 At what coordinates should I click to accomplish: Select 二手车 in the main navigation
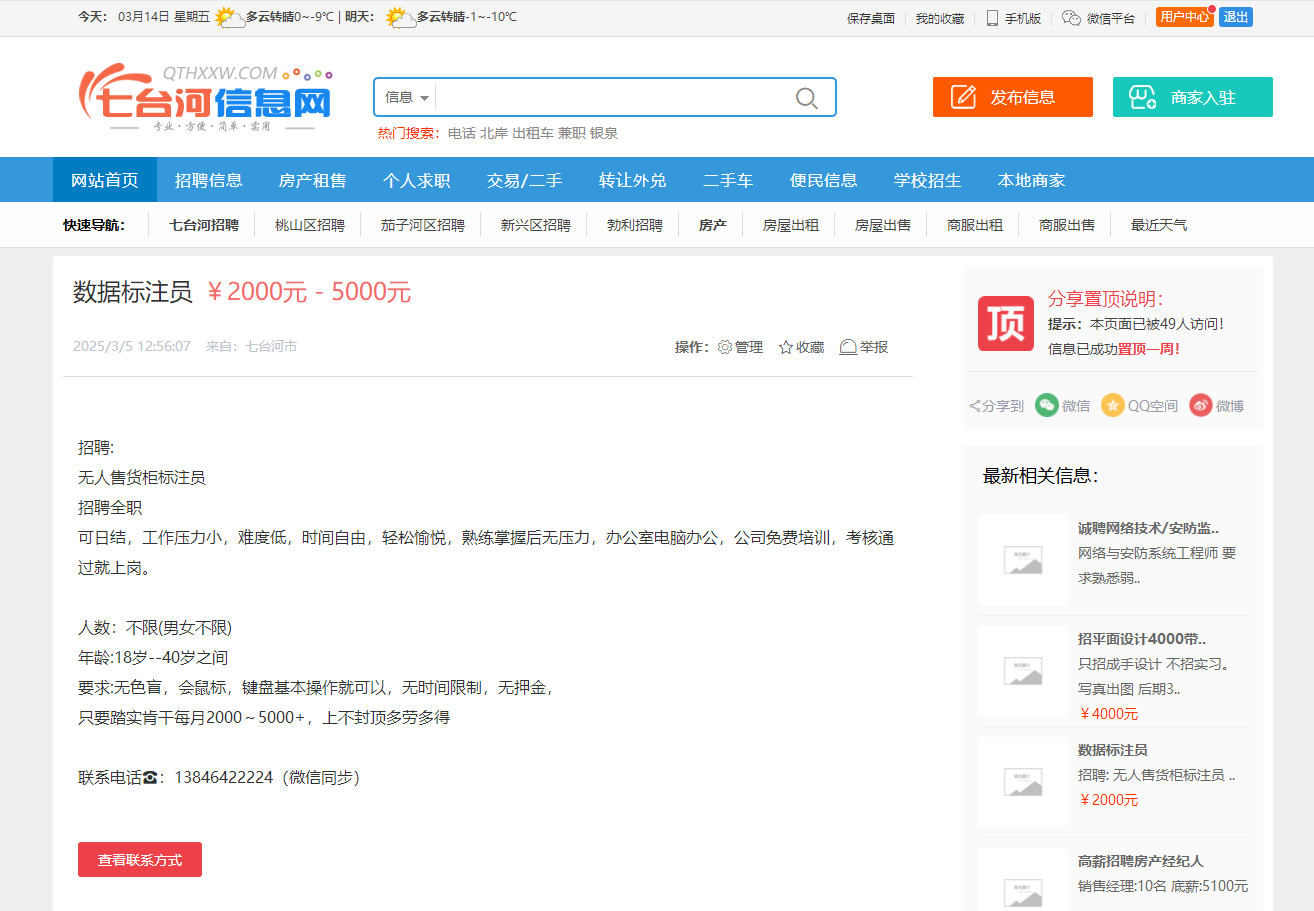click(x=727, y=180)
